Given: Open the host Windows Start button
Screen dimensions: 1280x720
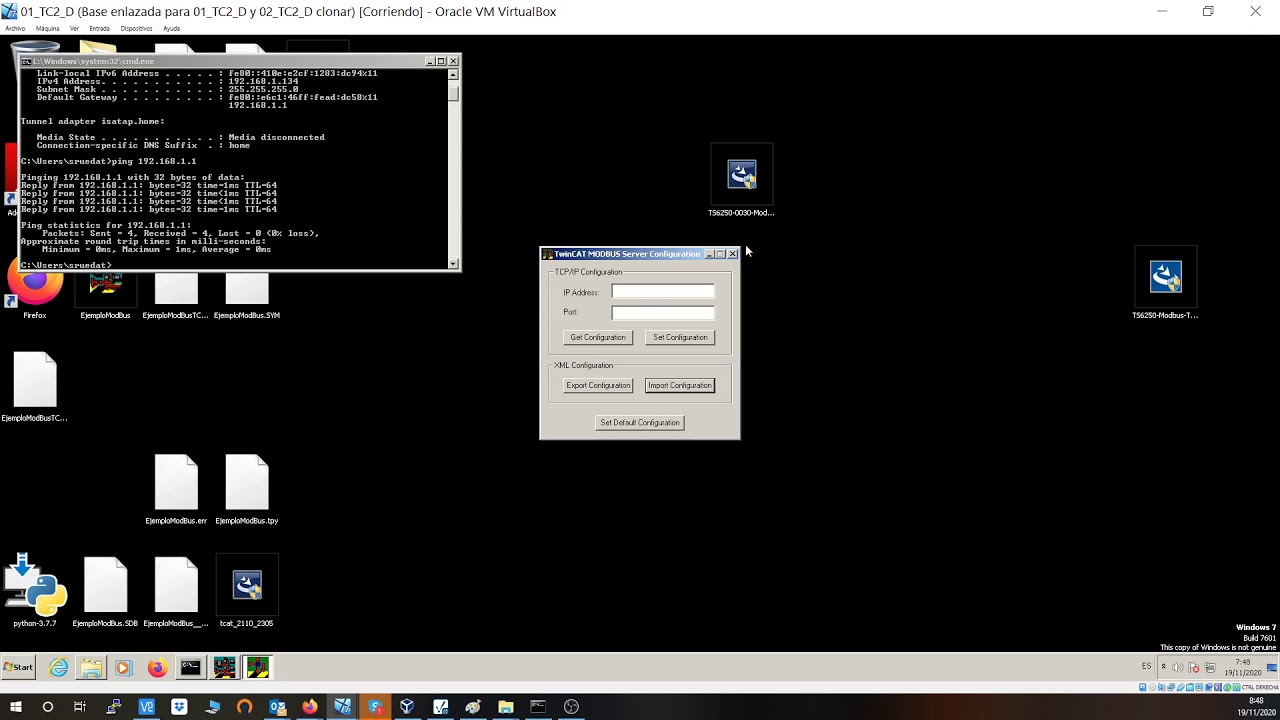Looking at the screenshot, I should (x=15, y=707).
